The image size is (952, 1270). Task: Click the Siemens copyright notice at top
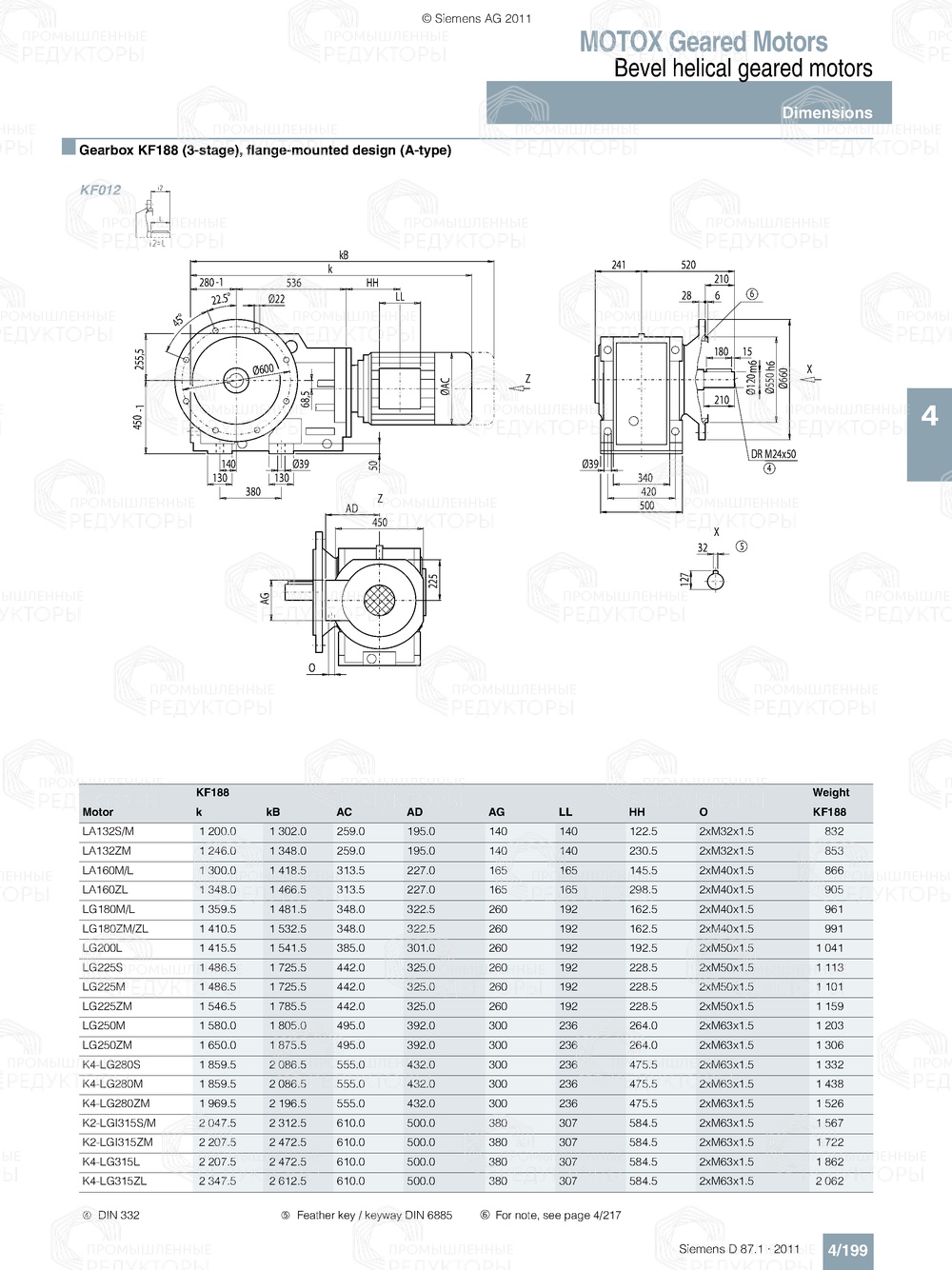point(474,16)
